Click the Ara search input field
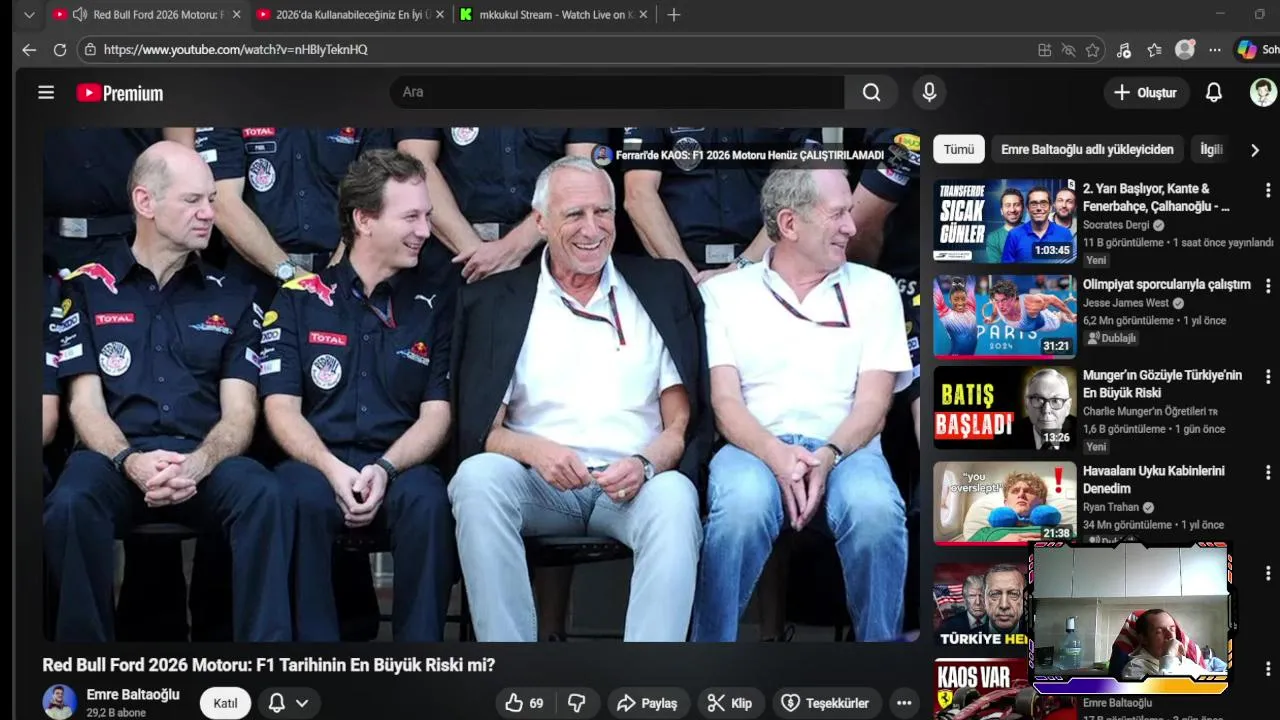The image size is (1280, 720). coord(617,92)
